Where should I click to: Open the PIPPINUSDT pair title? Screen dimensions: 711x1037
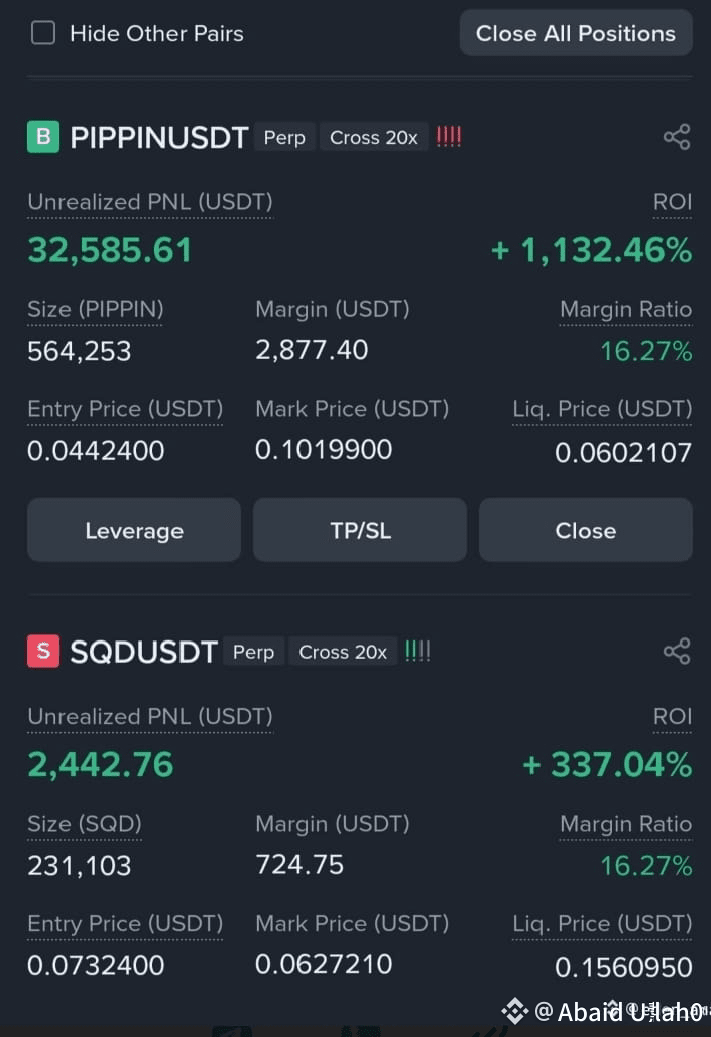159,138
